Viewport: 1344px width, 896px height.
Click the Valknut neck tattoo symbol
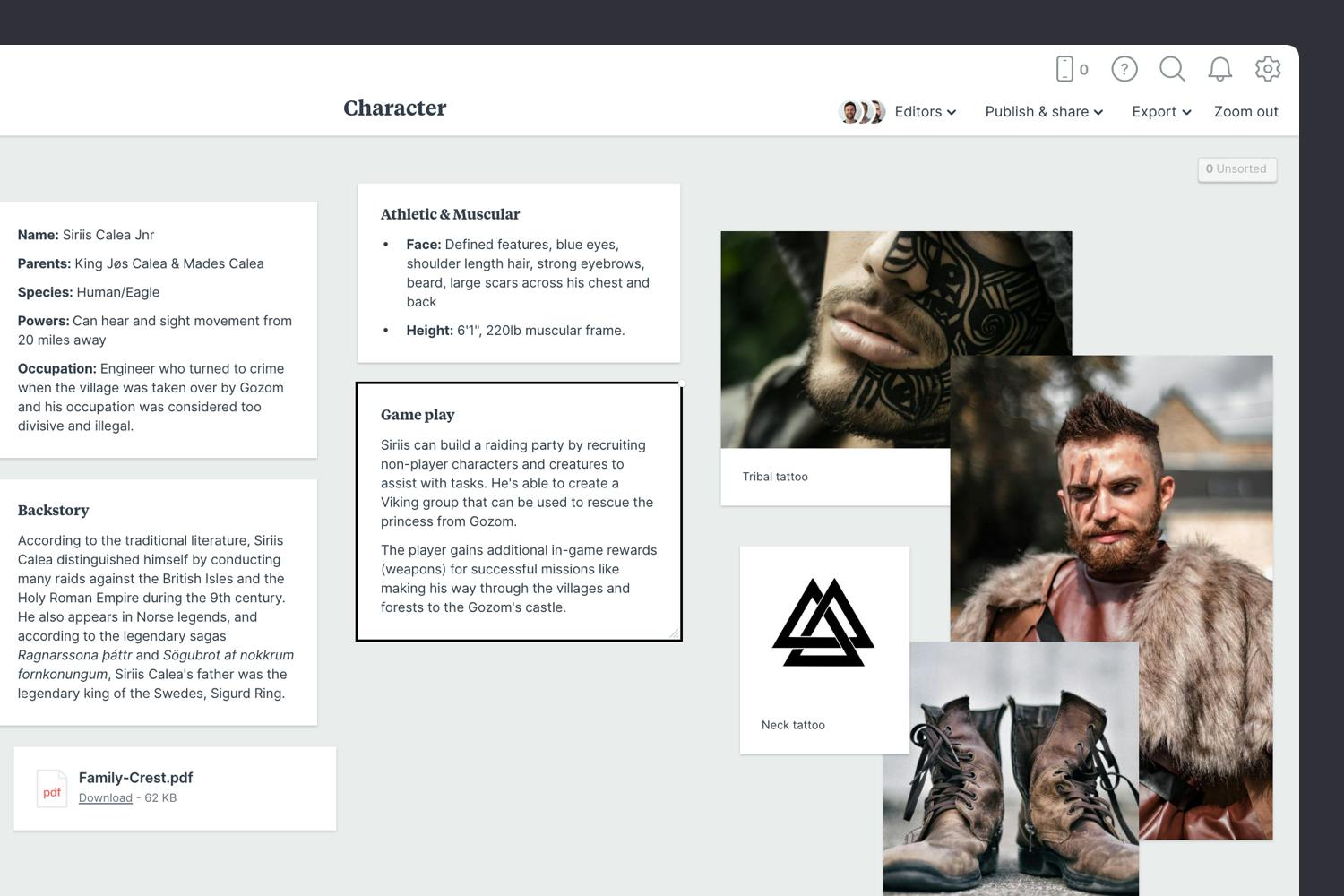point(823,622)
